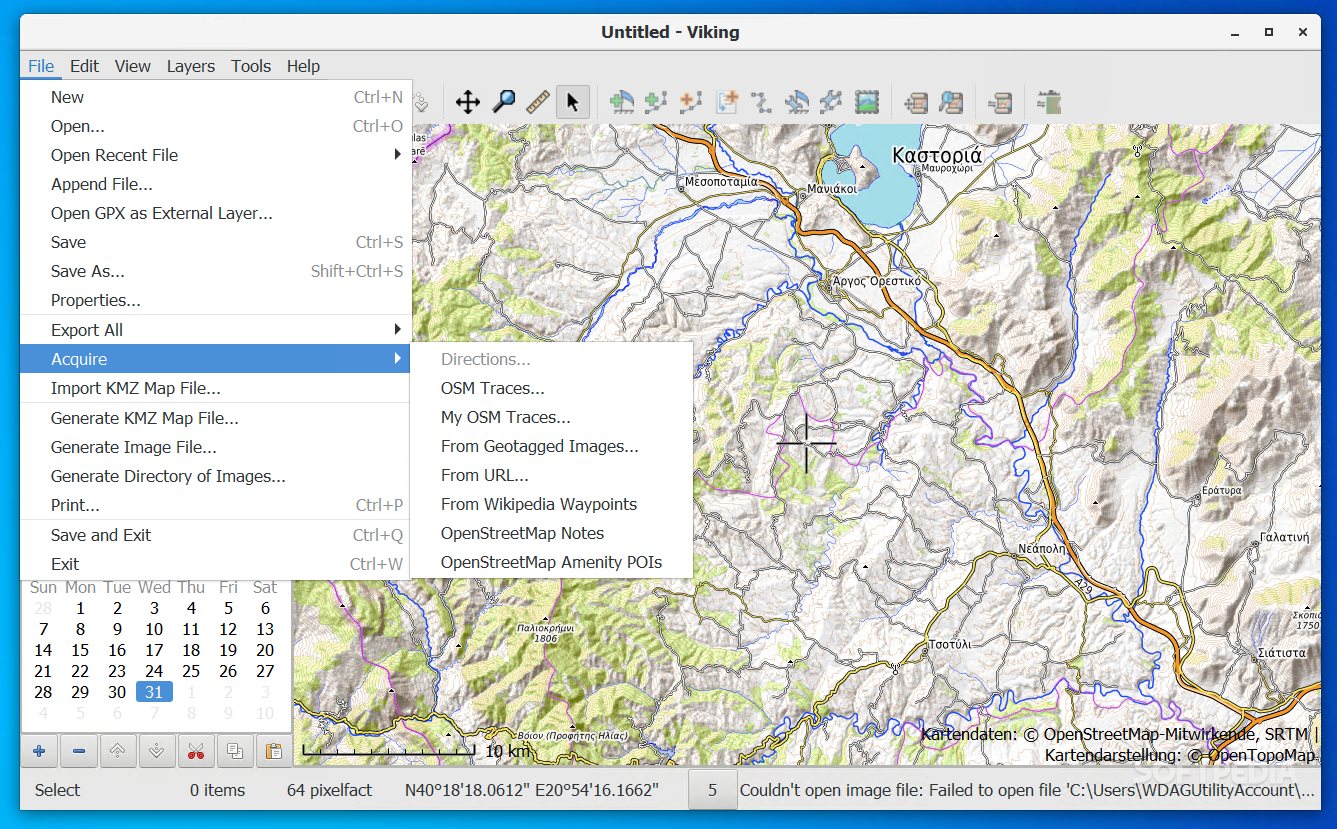
Task: Select the Show Picture tool
Action: pos(867,101)
